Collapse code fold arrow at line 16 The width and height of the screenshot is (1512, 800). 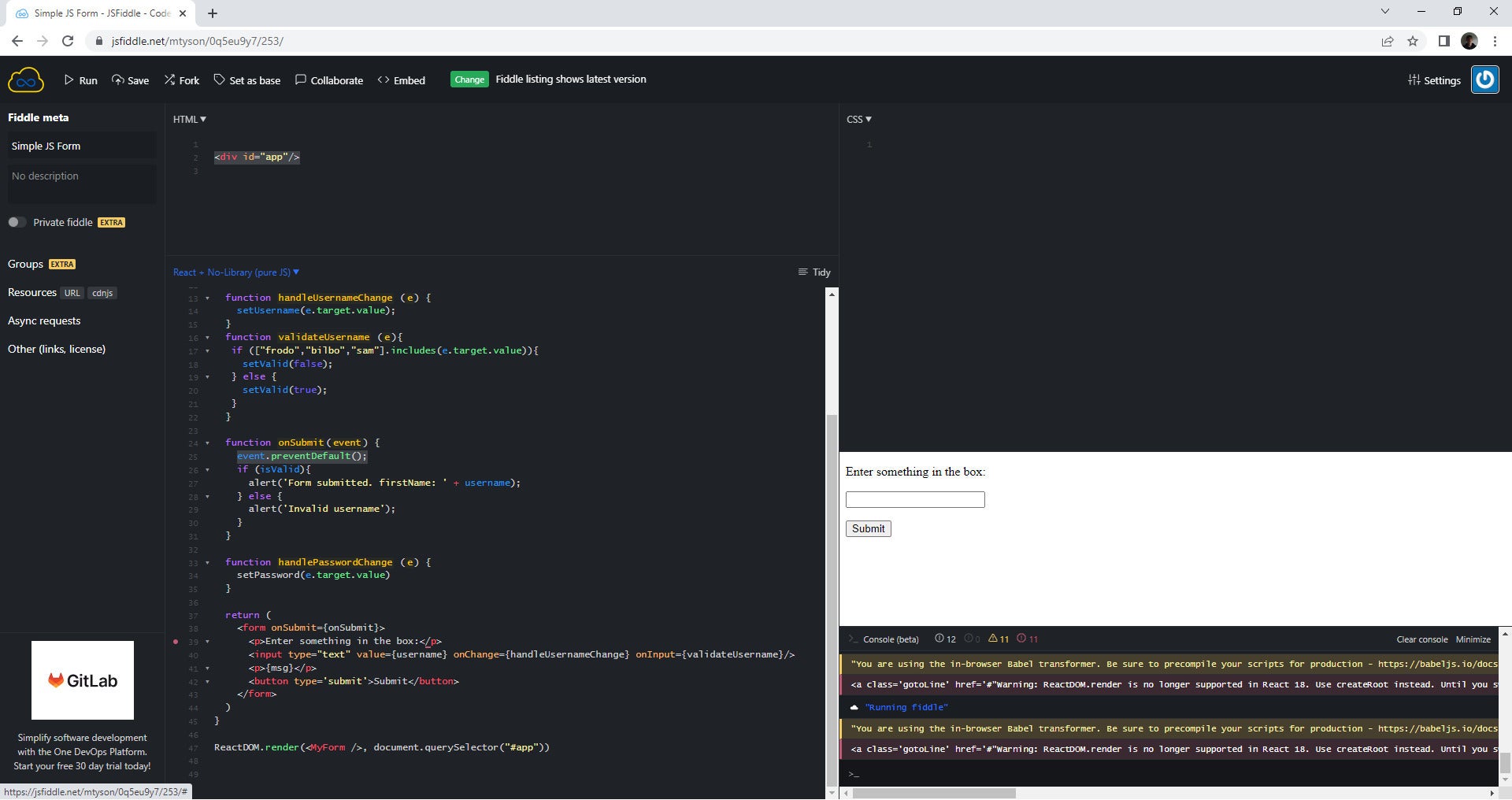(207, 338)
